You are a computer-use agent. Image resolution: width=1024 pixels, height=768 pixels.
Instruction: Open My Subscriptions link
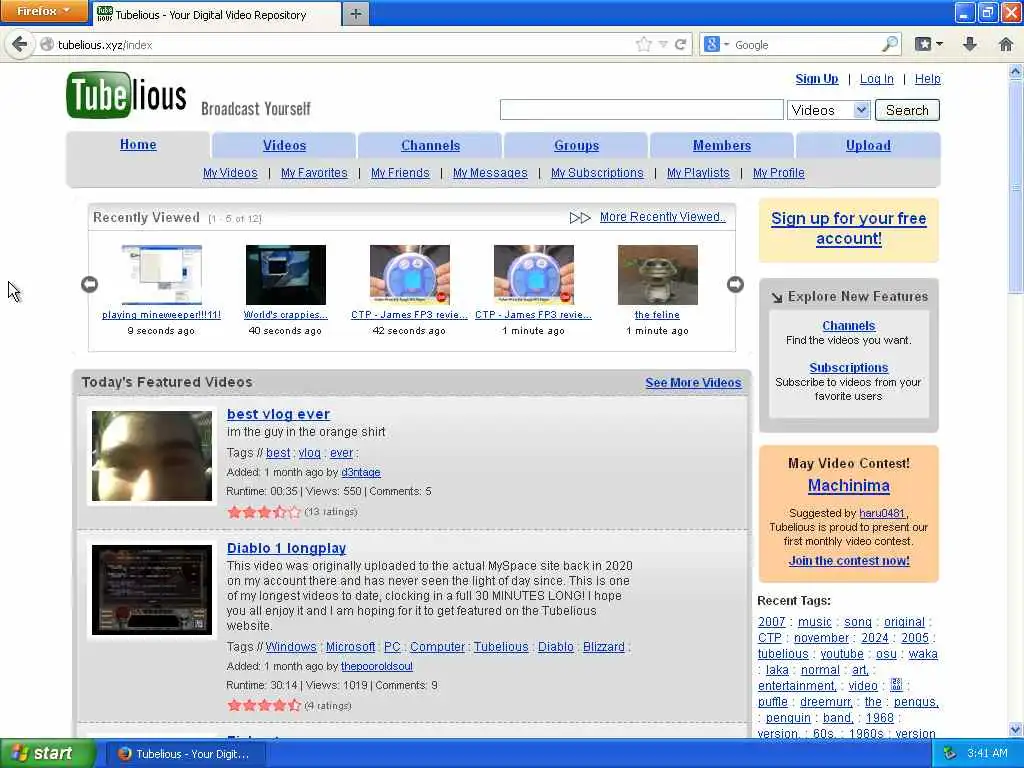(x=597, y=173)
